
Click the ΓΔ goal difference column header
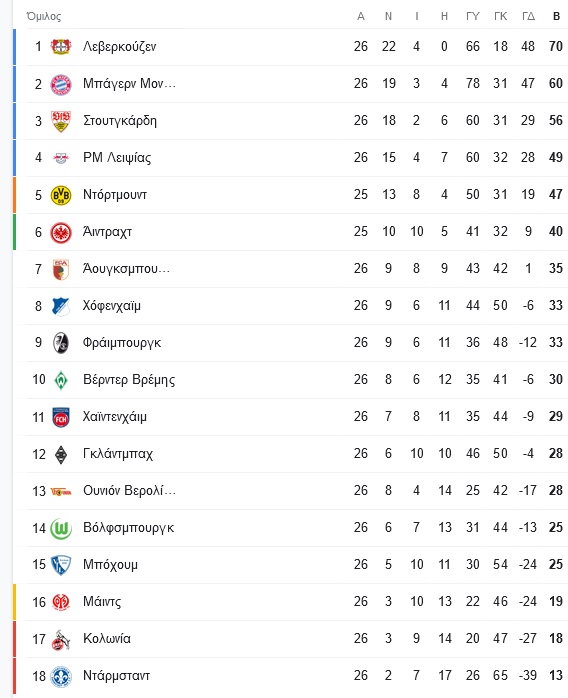(528, 16)
